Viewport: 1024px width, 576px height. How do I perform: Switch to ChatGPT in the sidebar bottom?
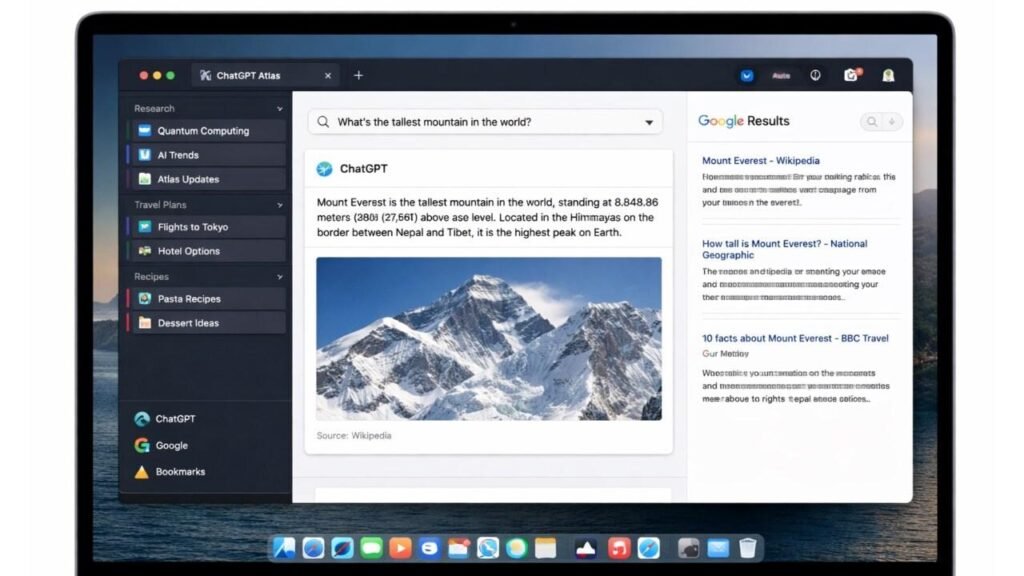165,419
